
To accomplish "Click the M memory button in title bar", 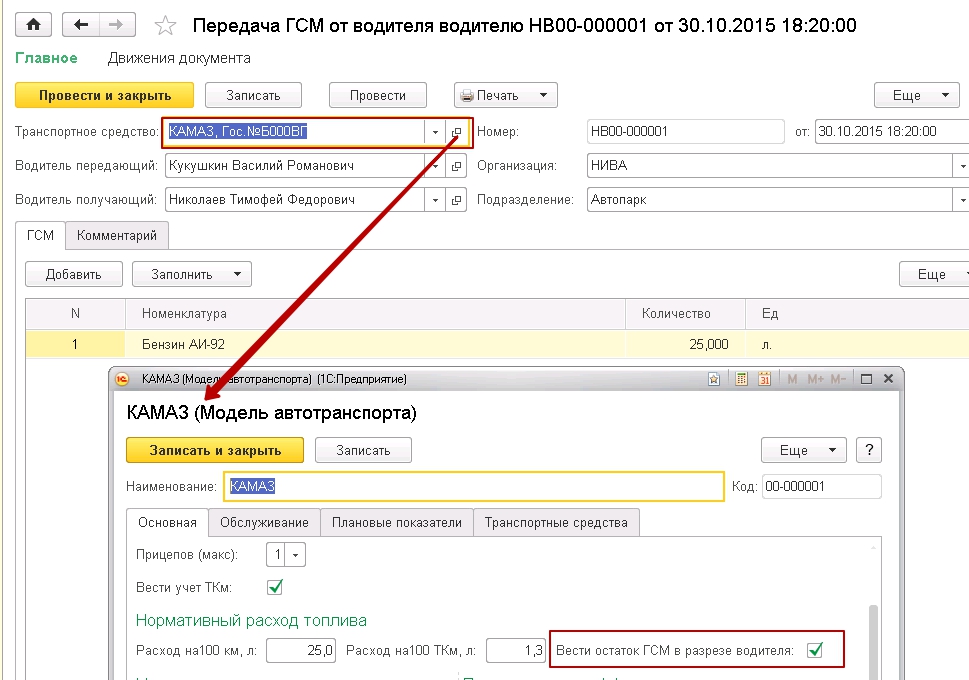I will [x=792, y=379].
